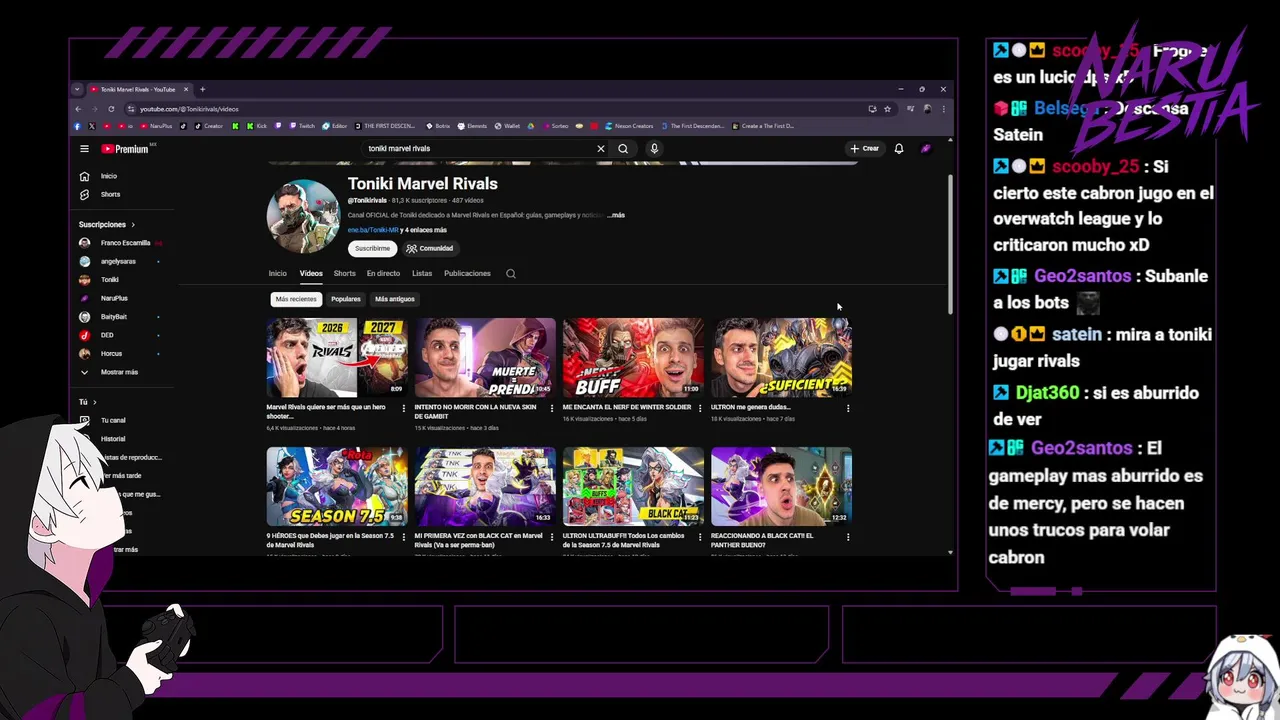
Task: Switch to Publicaciones tab
Action: pos(467,273)
